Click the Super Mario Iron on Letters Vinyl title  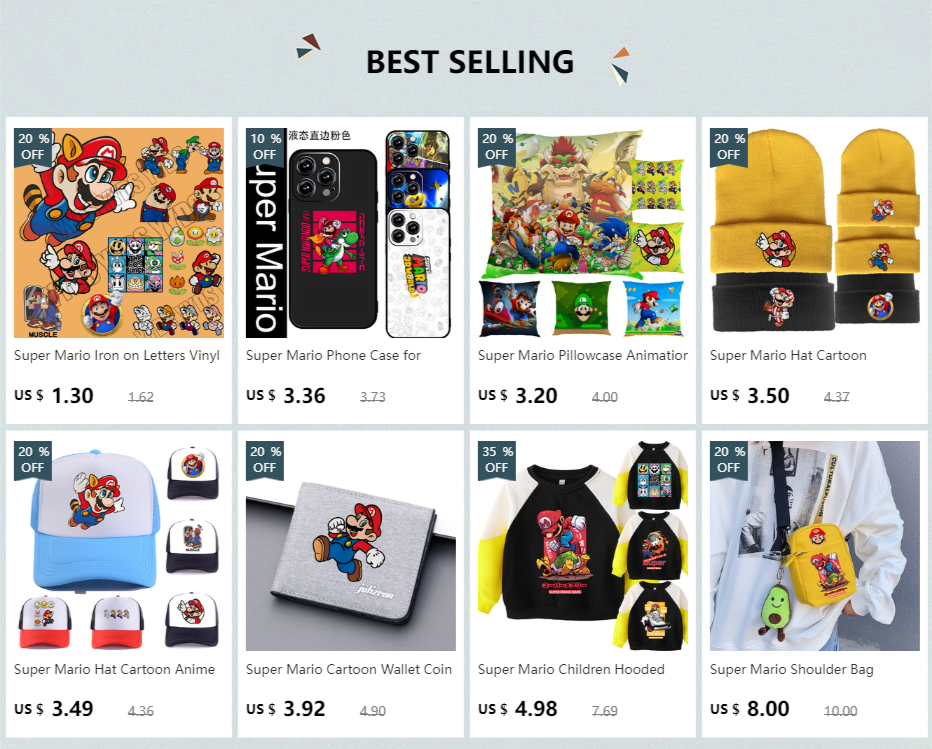click(x=117, y=355)
